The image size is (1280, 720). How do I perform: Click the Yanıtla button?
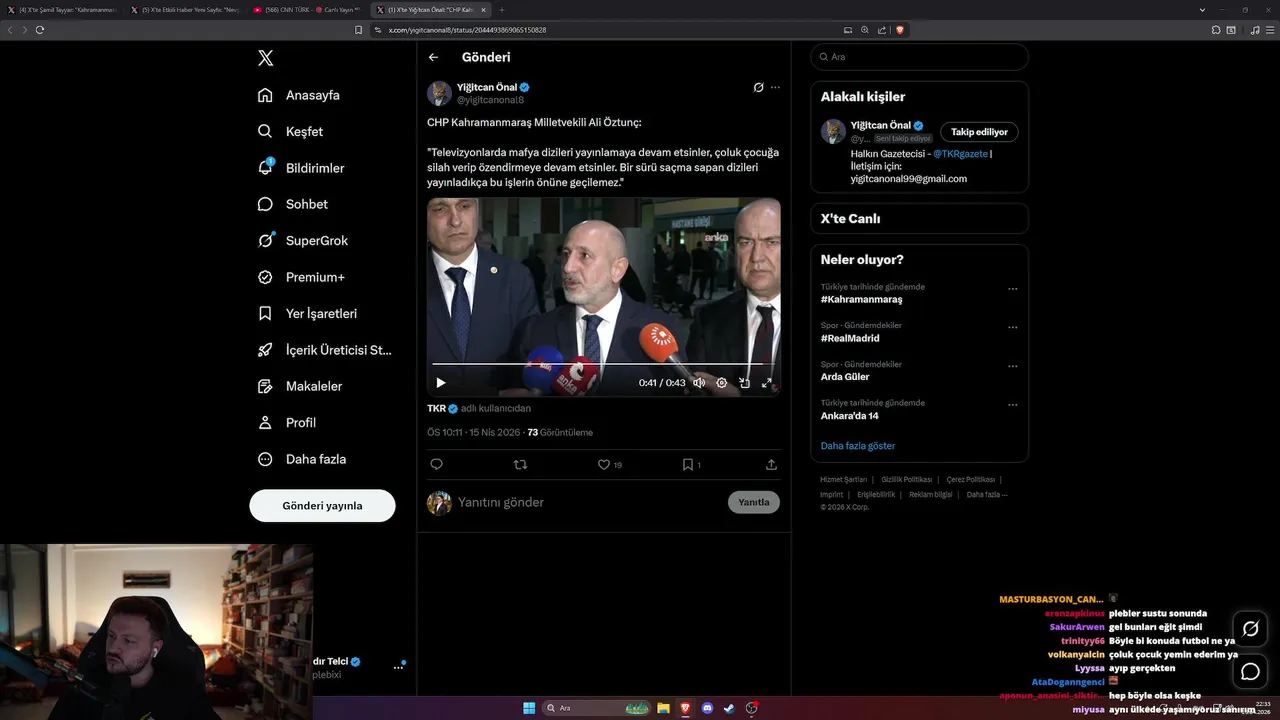754,502
